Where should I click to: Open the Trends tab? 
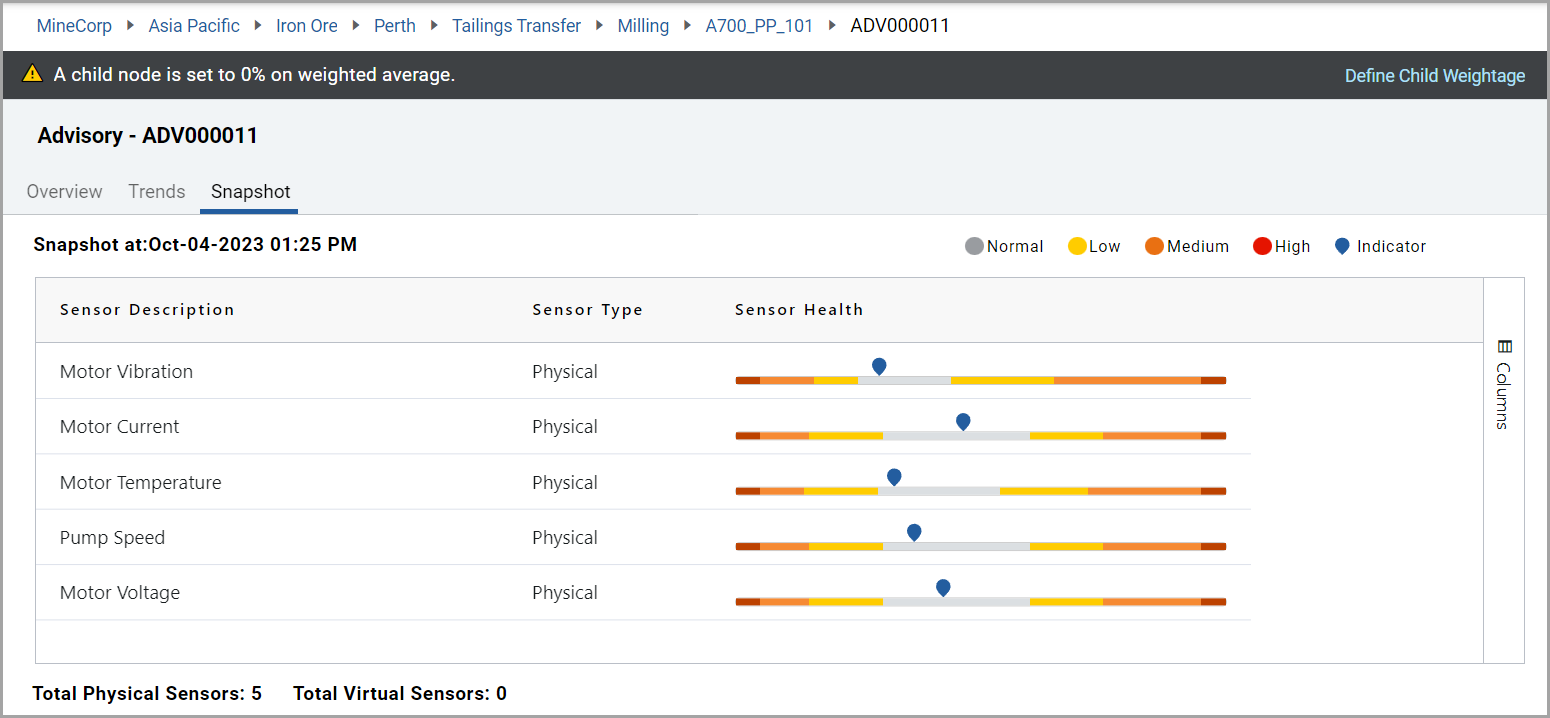tap(157, 191)
